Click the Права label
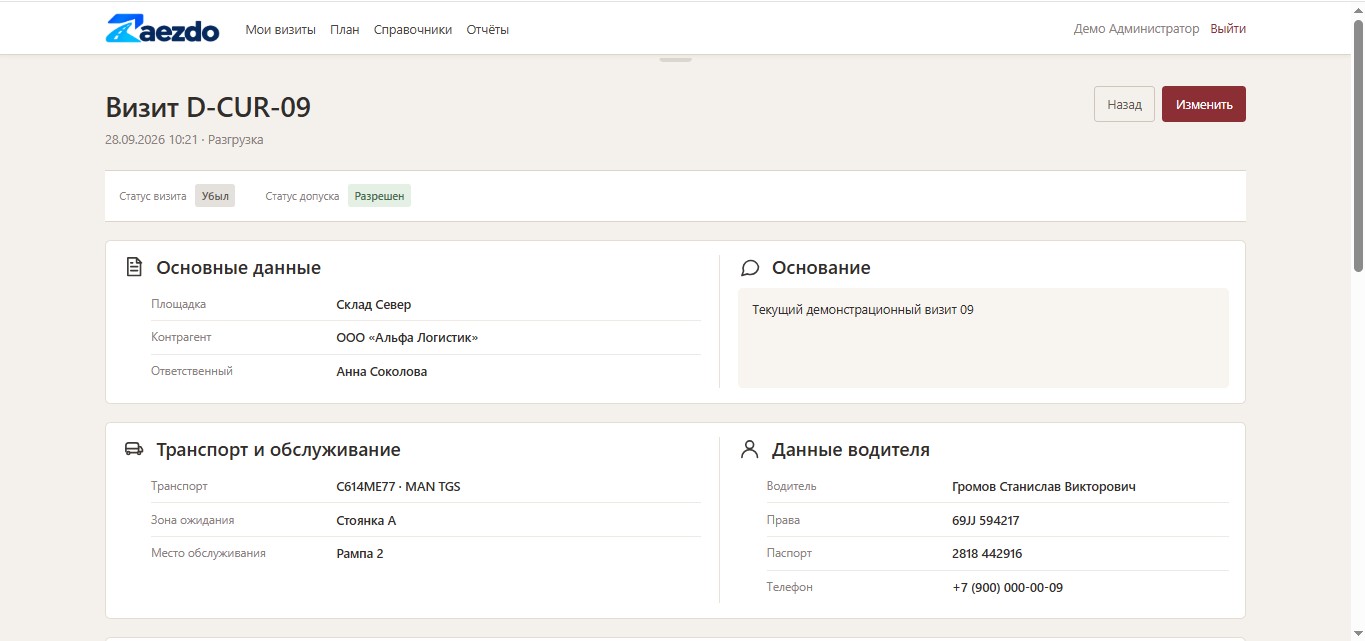The width and height of the screenshot is (1365, 641). pyautogui.click(x=783, y=520)
